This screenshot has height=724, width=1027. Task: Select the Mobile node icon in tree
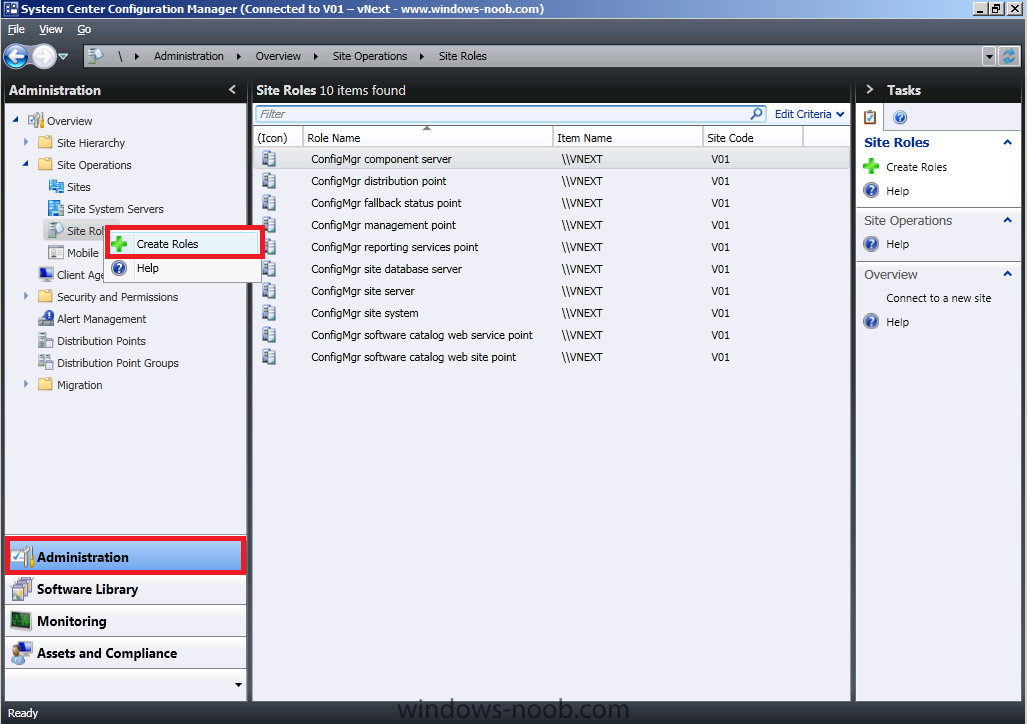pyautogui.click(x=56, y=252)
